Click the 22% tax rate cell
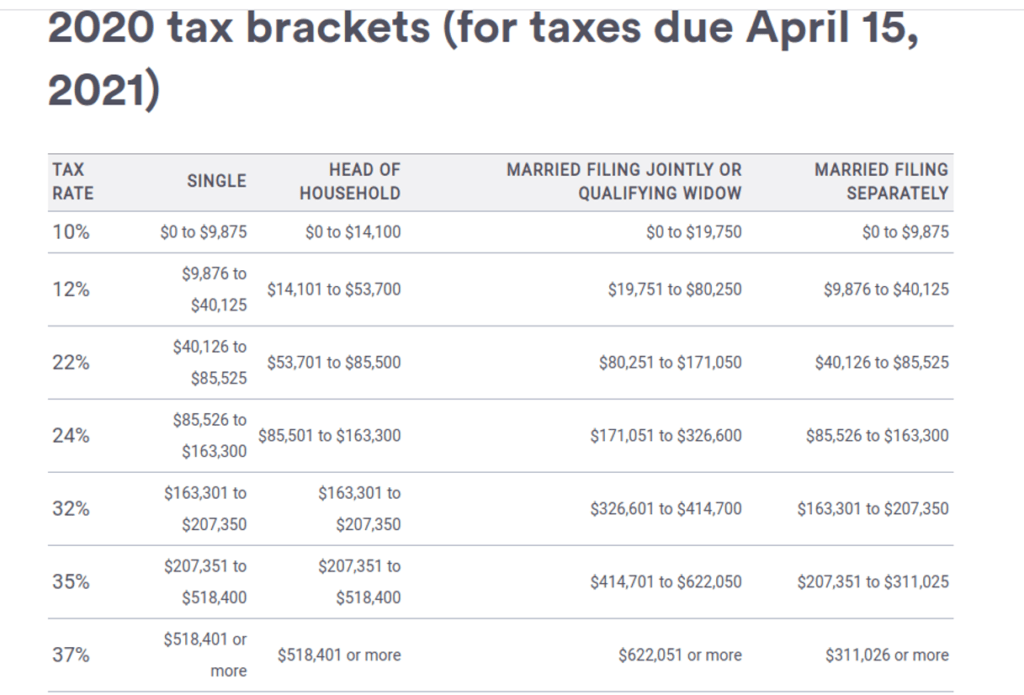Image resolution: width=1024 pixels, height=695 pixels. (x=70, y=363)
